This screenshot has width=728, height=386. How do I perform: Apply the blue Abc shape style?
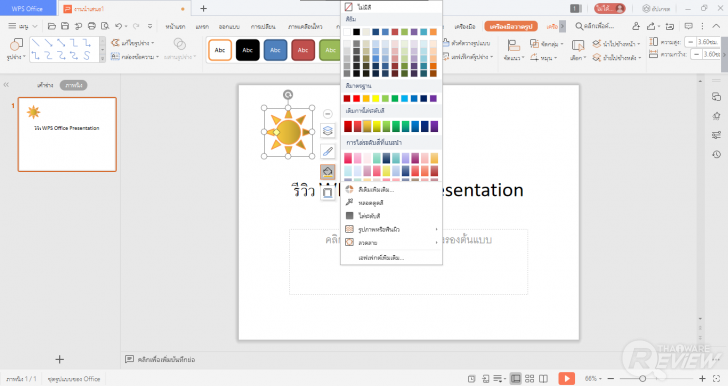[x=275, y=50]
